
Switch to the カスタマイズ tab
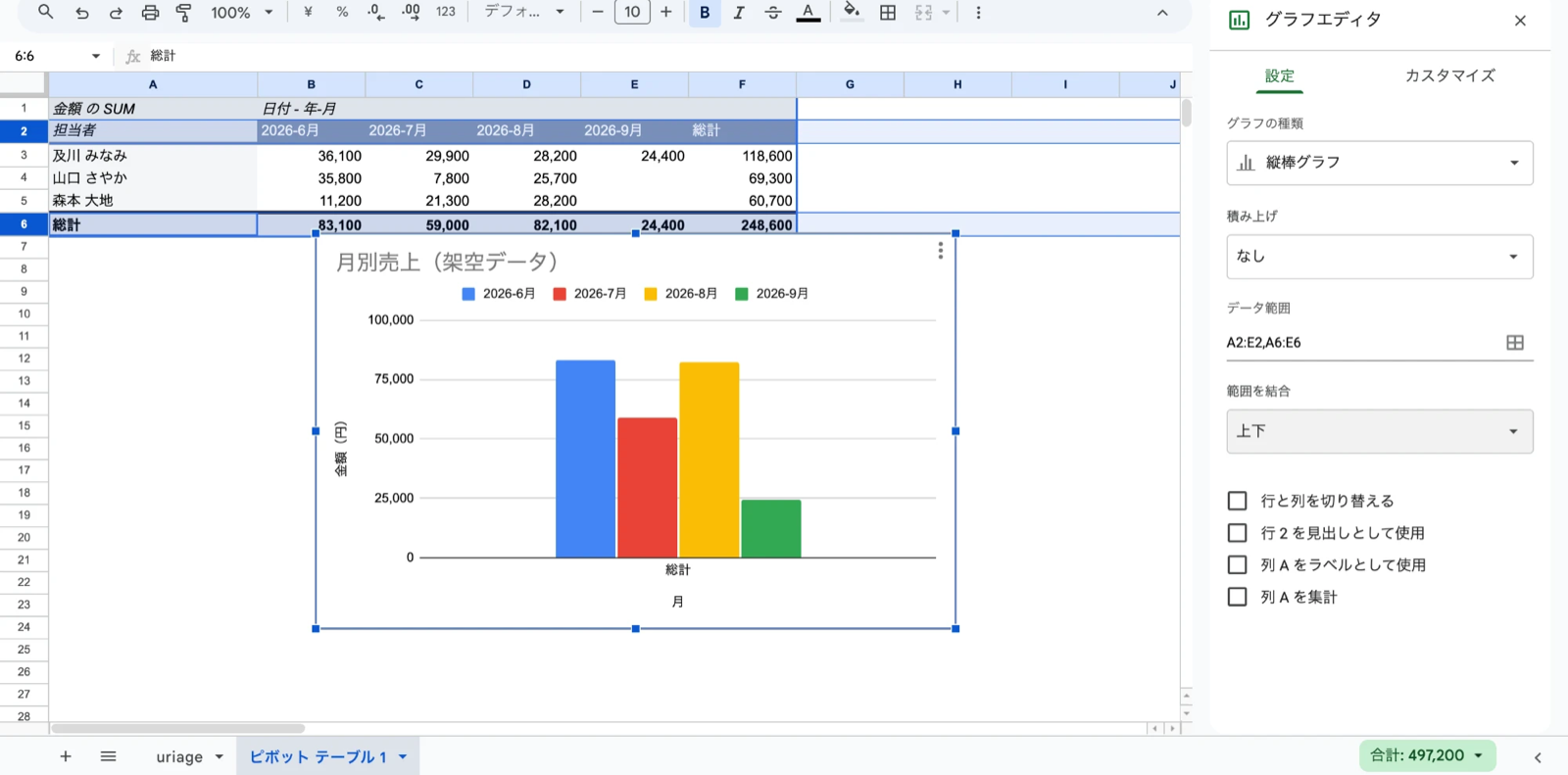point(1449,75)
